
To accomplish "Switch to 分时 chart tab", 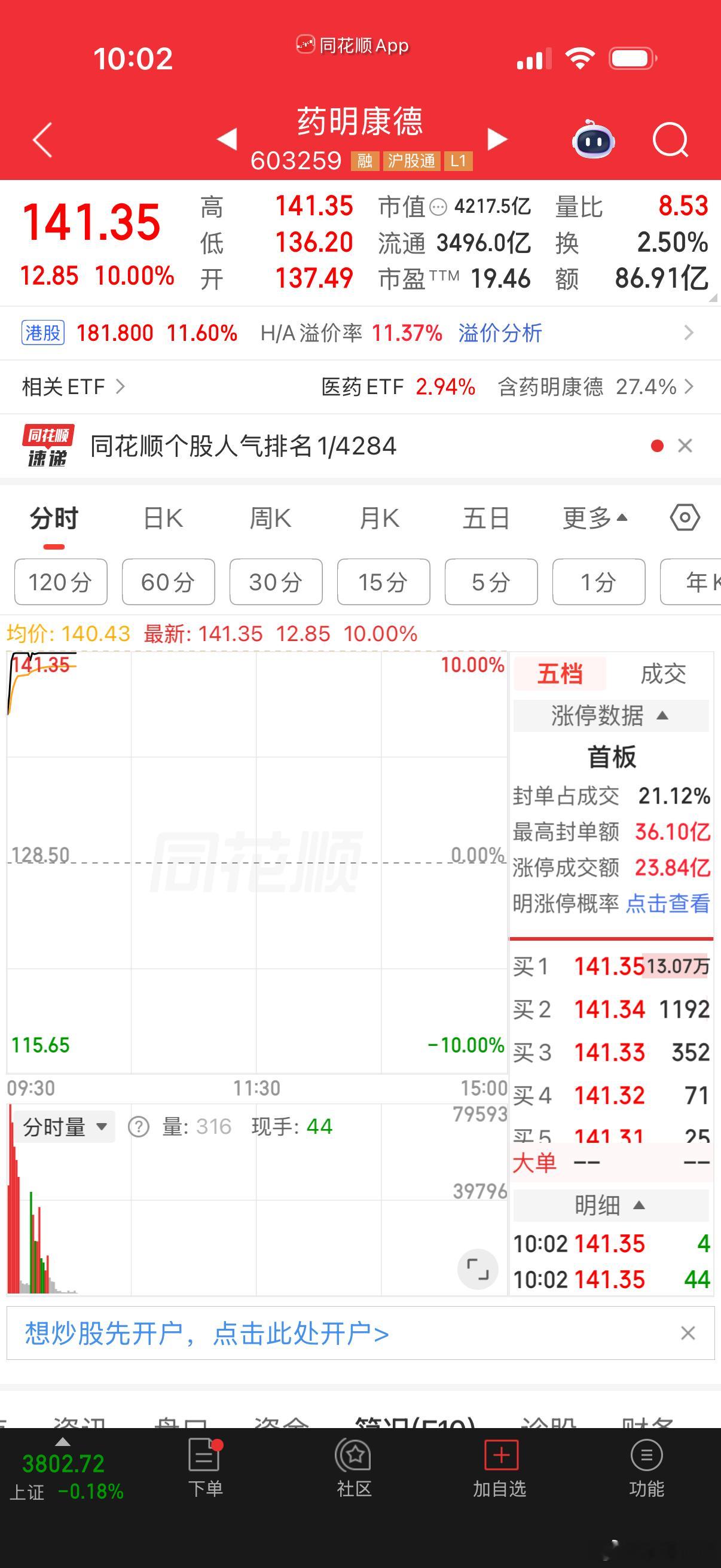I will coord(54,518).
